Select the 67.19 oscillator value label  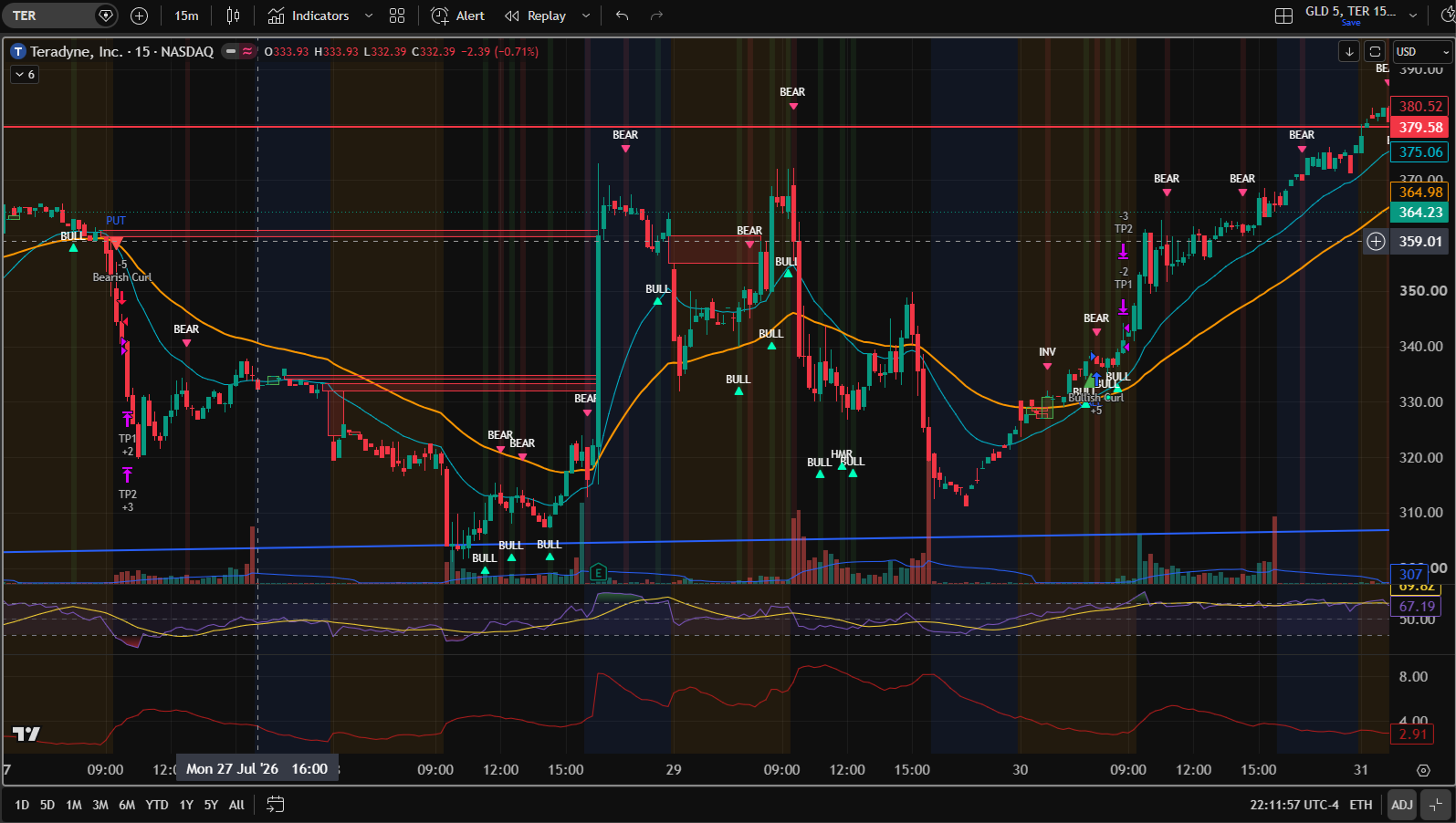[x=1417, y=607]
